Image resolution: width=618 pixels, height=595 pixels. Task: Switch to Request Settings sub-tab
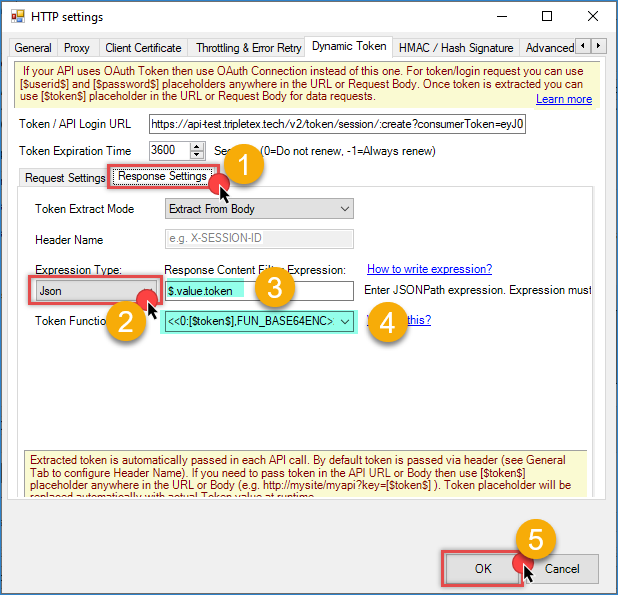point(65,178)
